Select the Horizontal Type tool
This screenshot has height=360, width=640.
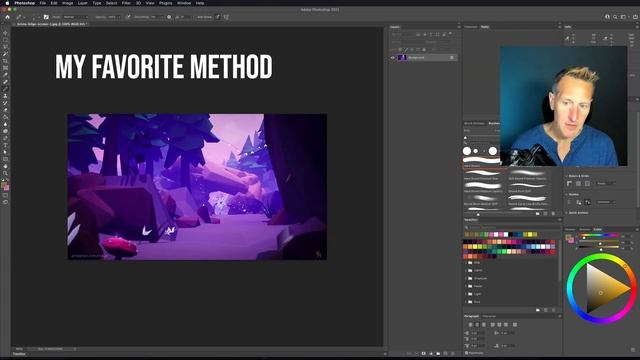tap(5, 145)
